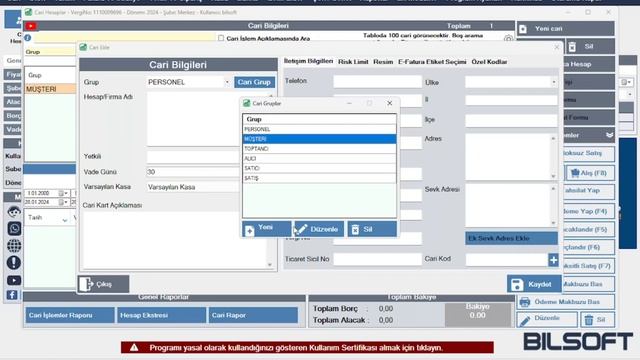Select TOPTANCI row in Cari Gruplar list
The image size is (640, 360).
coord(319,149)
